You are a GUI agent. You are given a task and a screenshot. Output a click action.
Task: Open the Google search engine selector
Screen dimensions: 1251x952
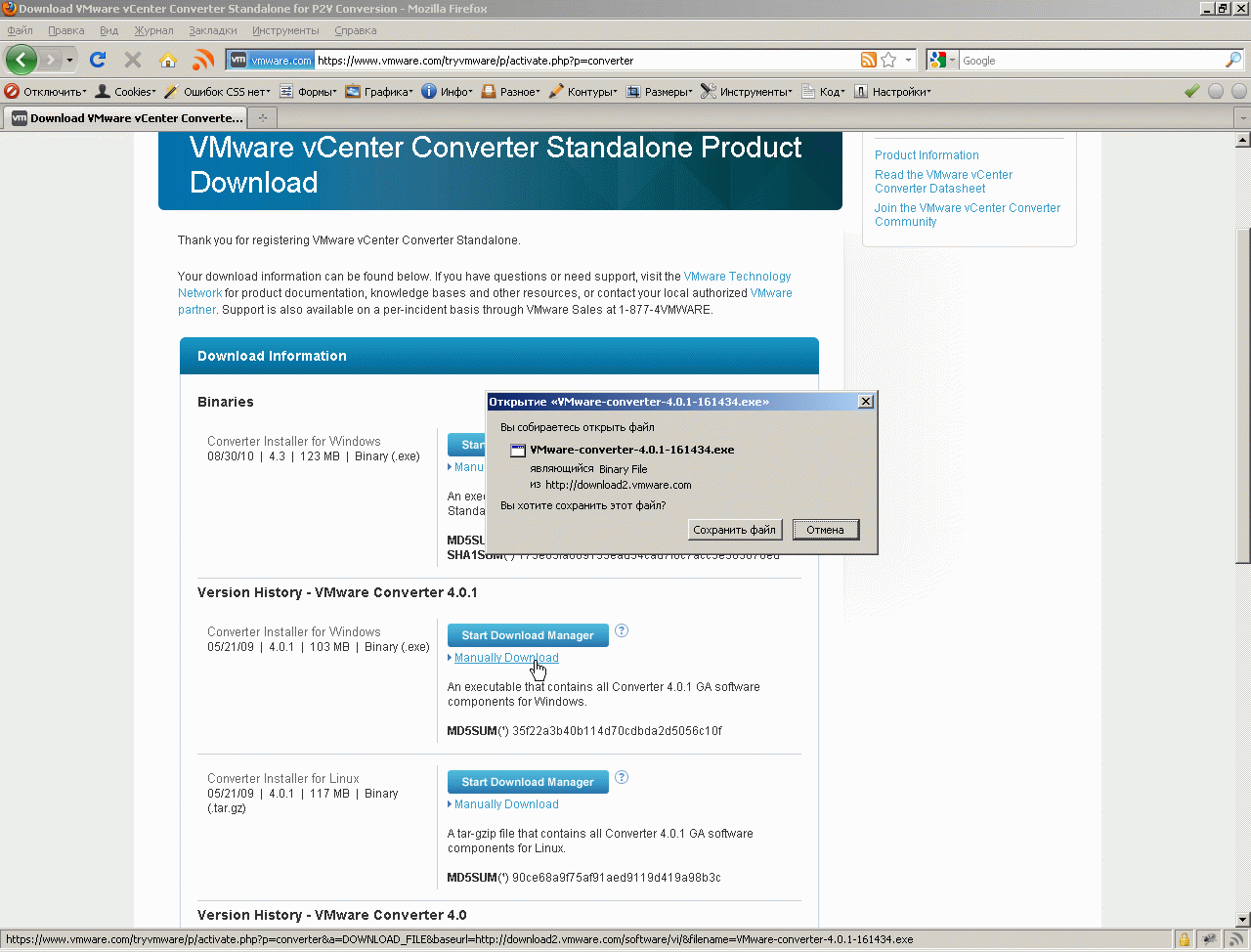(x=942, y=61)
